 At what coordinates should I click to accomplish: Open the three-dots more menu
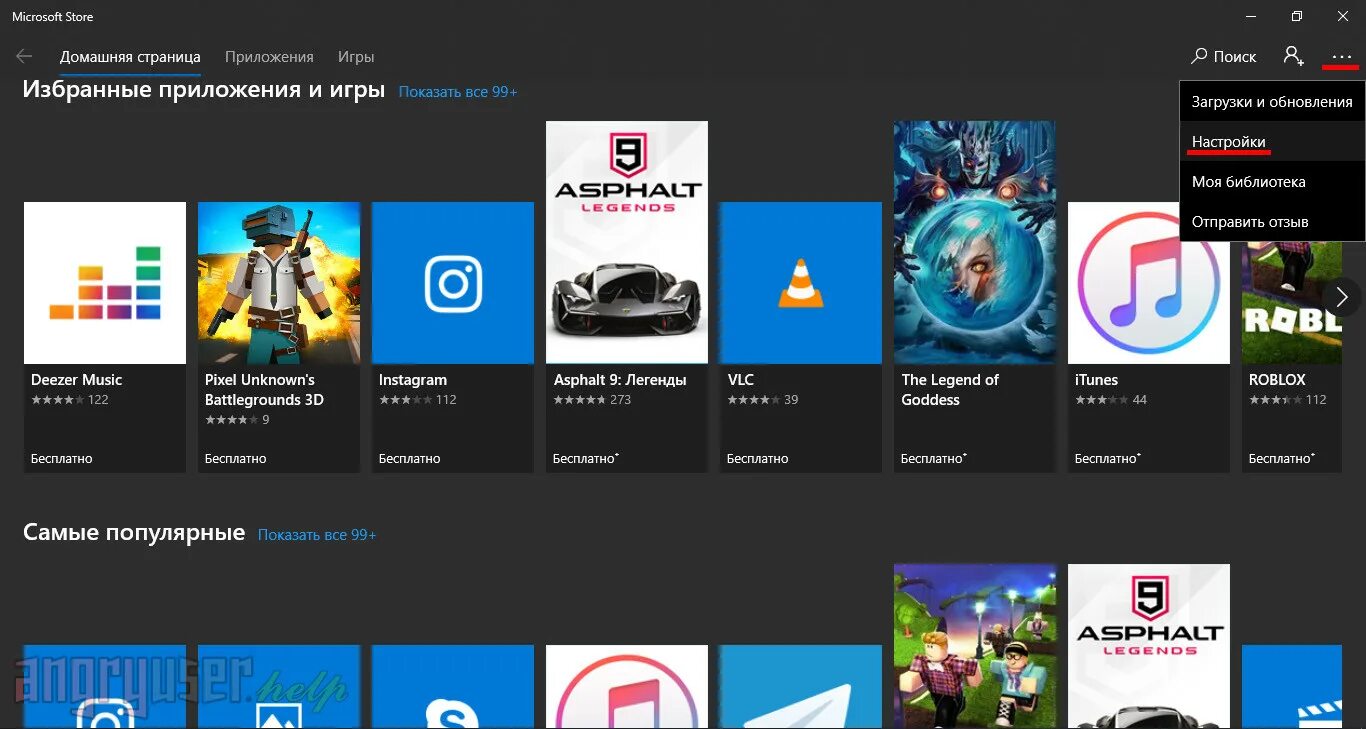point(1341,57)
